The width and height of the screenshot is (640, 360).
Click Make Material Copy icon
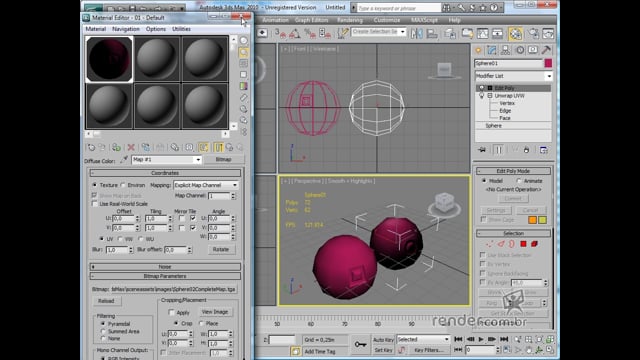[x=145, y=147]
